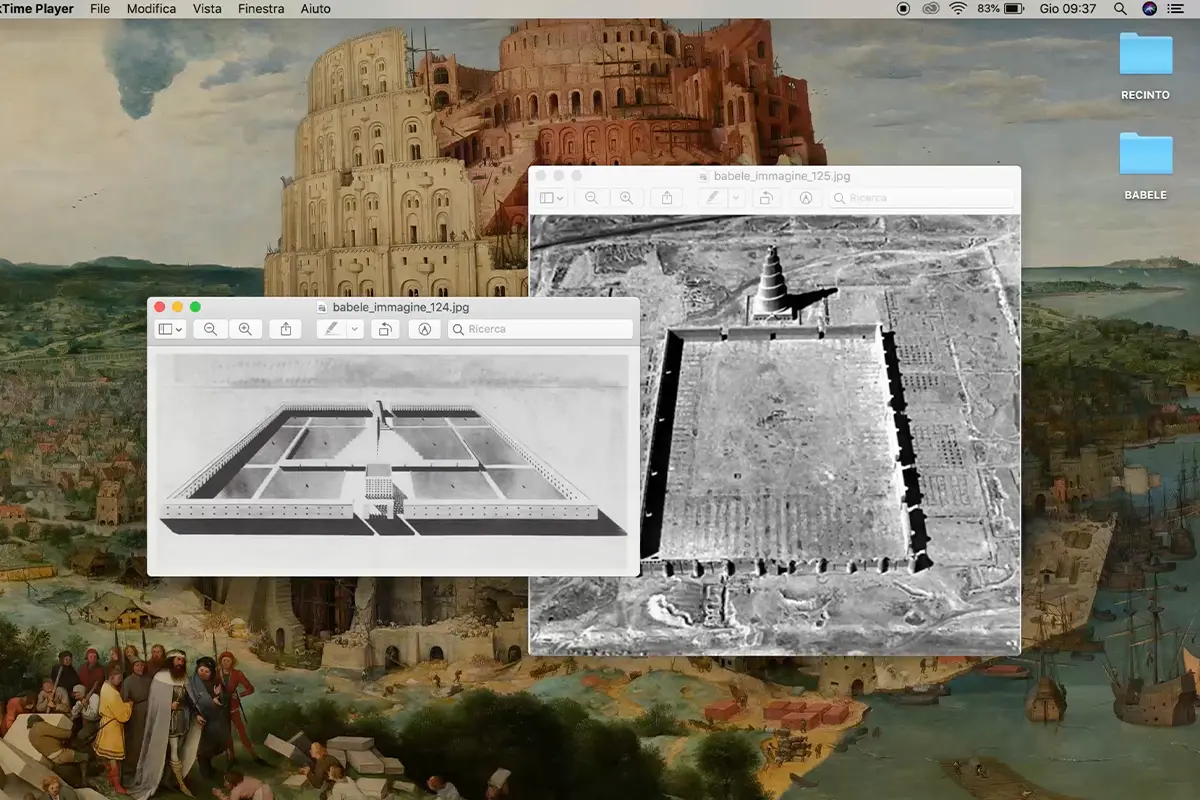Maximize the babele_immagine_124.jpg window
This screenshot has height=800, width=1200.
coord(196,307)
